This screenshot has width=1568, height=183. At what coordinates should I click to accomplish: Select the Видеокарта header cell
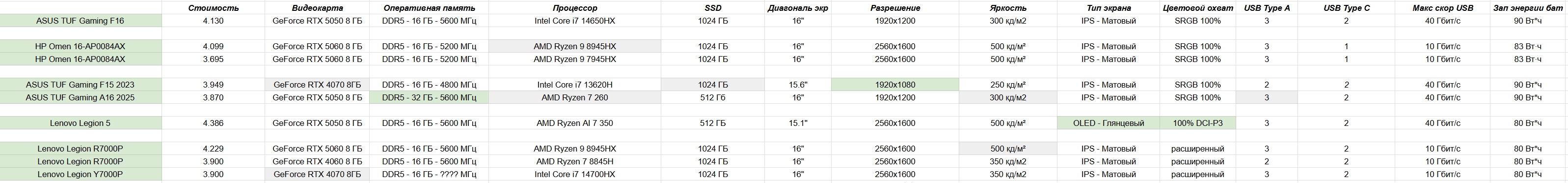click(x=317, y=8)
